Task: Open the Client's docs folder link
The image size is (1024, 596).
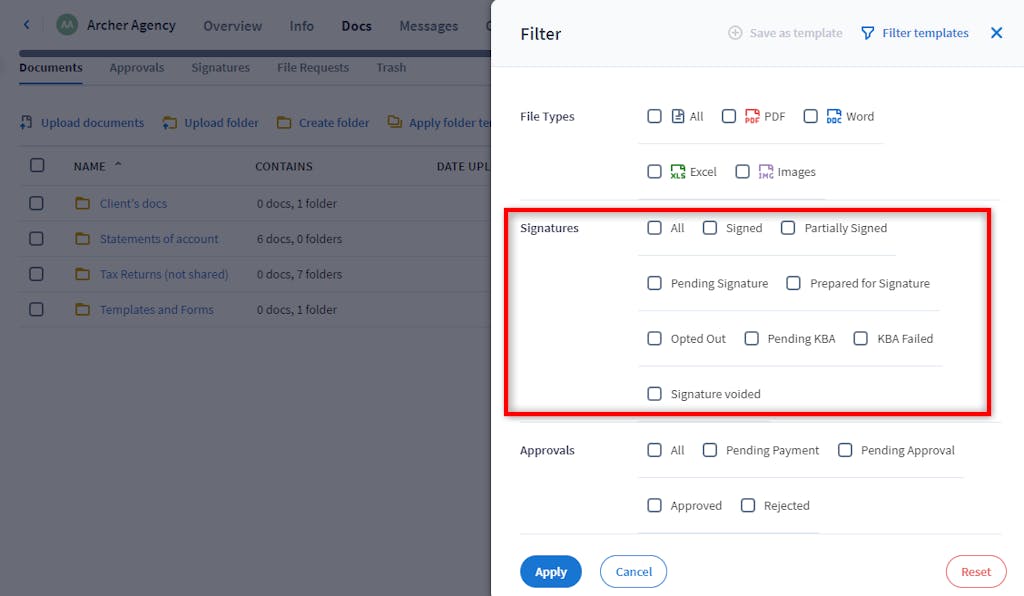Action: (x=133, y=204)
